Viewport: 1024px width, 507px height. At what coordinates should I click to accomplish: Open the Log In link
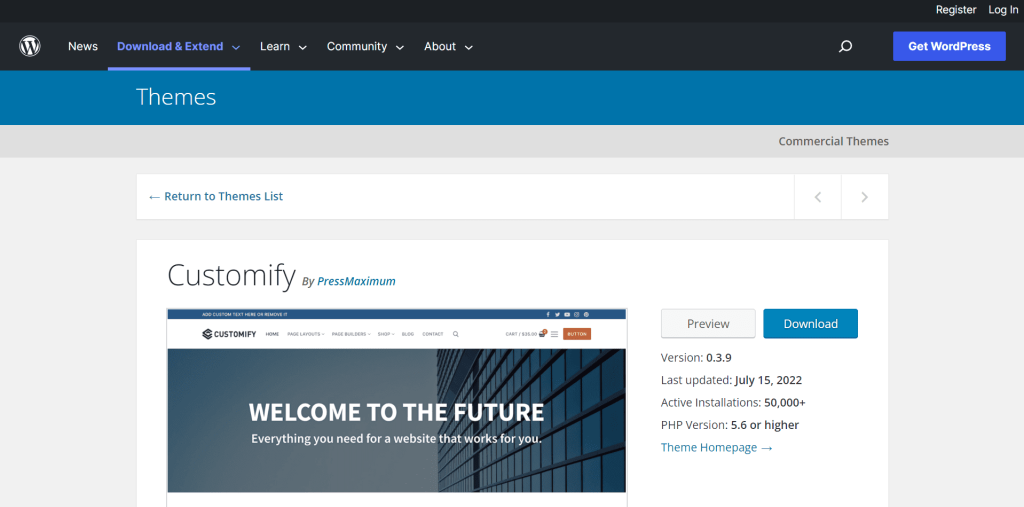[x=1003, y=10]
